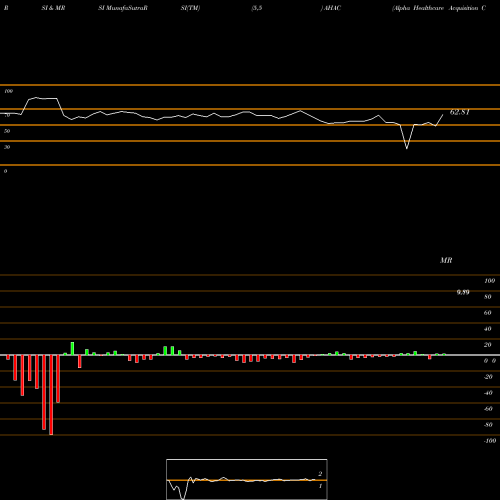
Task: Click the 80 label on the MR right axis
Action: [x=488, y=297]
